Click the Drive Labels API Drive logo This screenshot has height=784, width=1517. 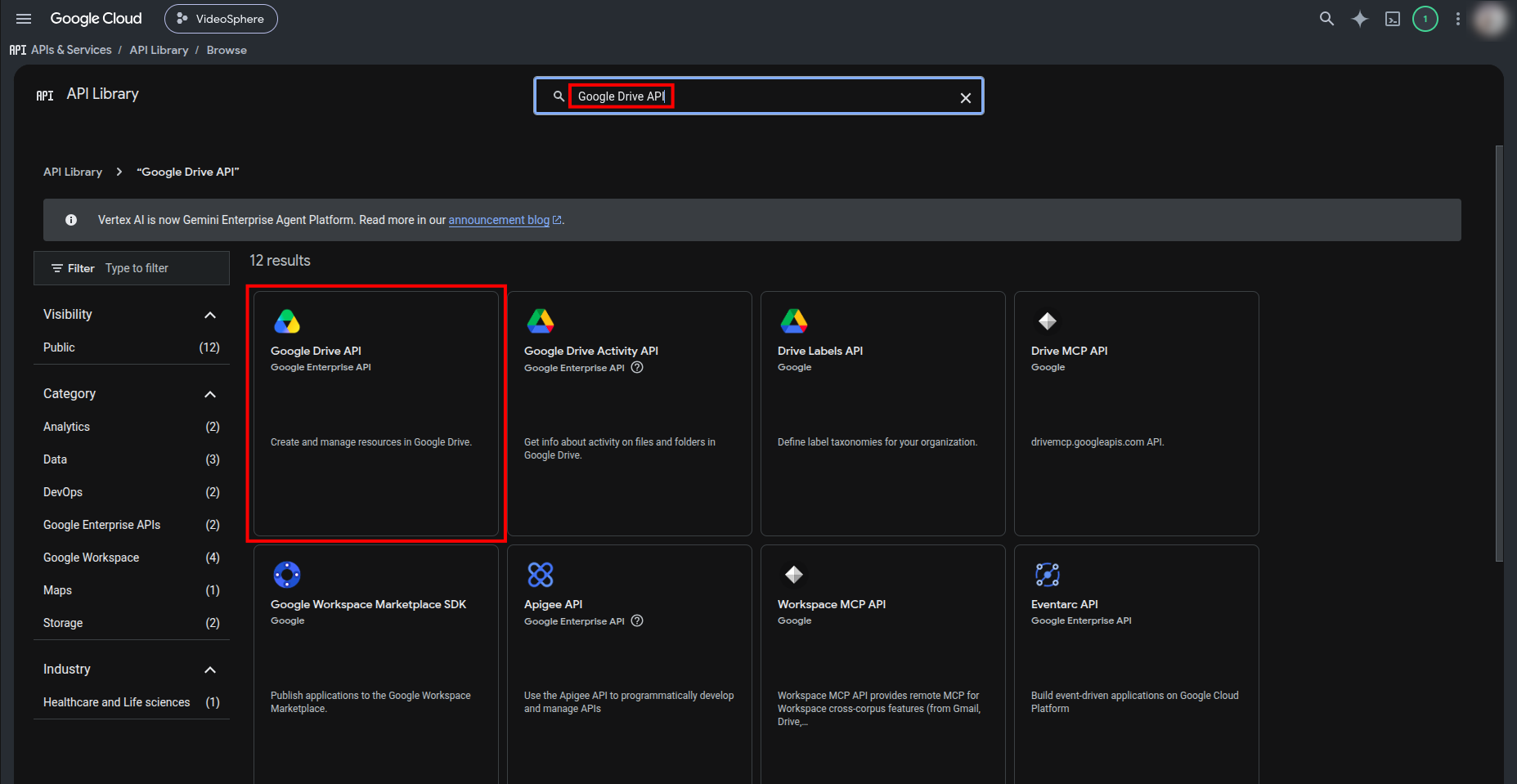[794, 321]
